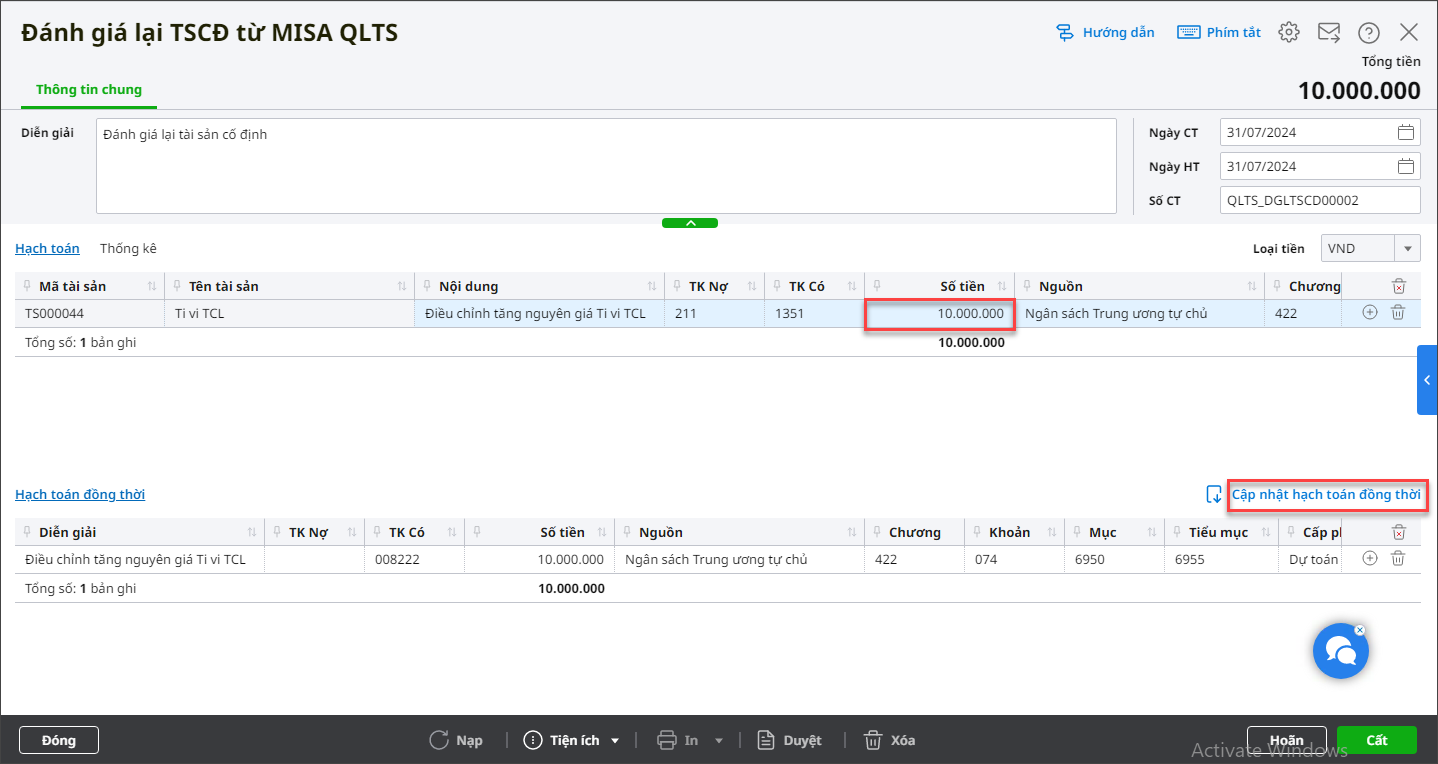1438x764 pixels.
Task: Select the Thông tin chung tab
Action: (89, 89)
